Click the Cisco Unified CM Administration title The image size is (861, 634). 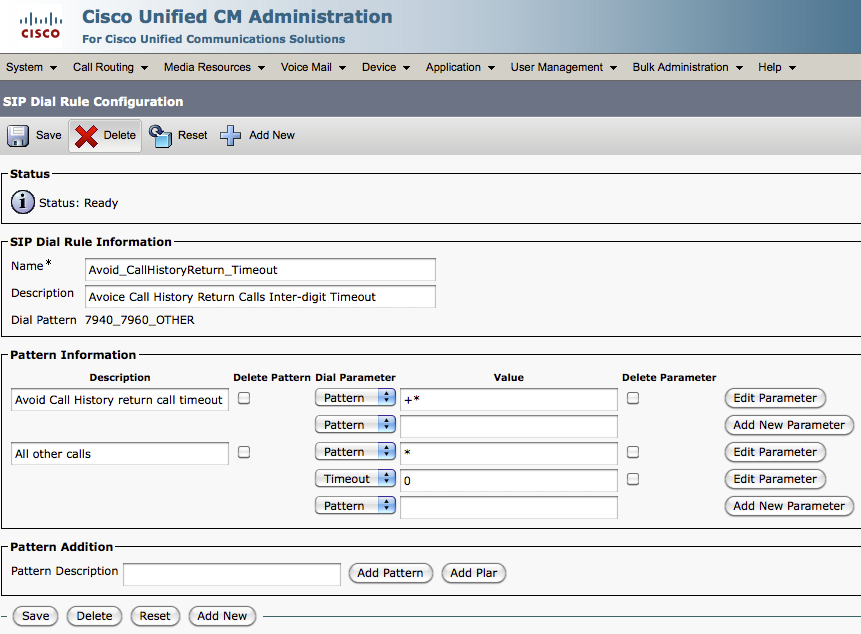click(x=237, y=16)
